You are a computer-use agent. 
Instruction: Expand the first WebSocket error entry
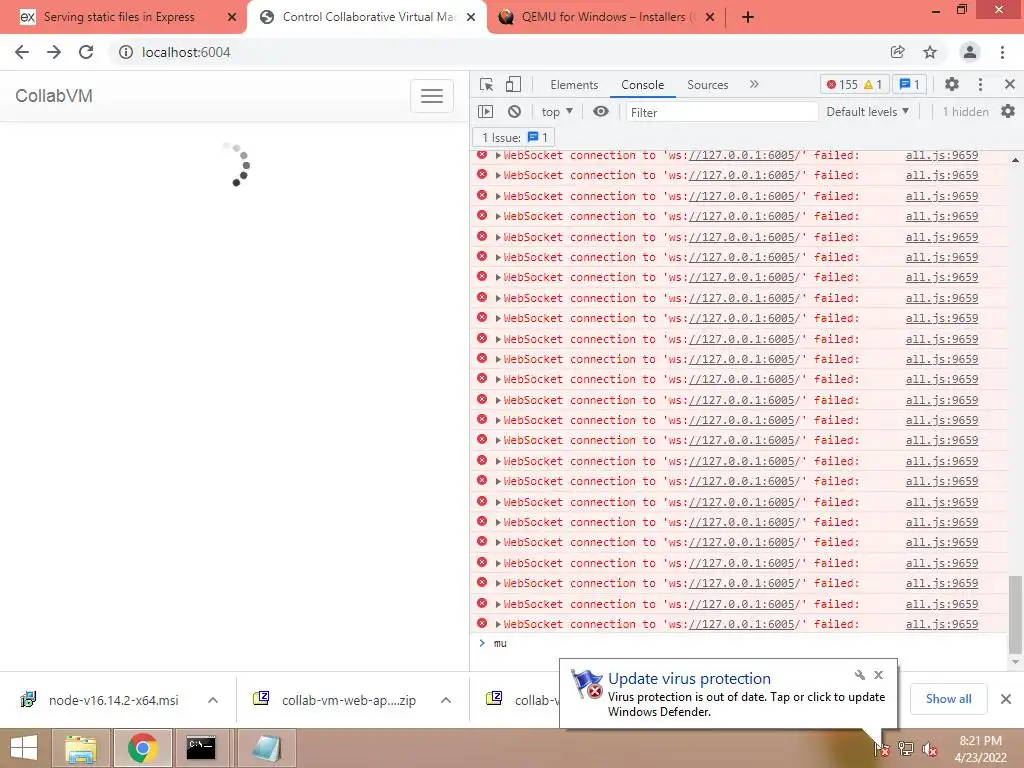coord(498,155)
